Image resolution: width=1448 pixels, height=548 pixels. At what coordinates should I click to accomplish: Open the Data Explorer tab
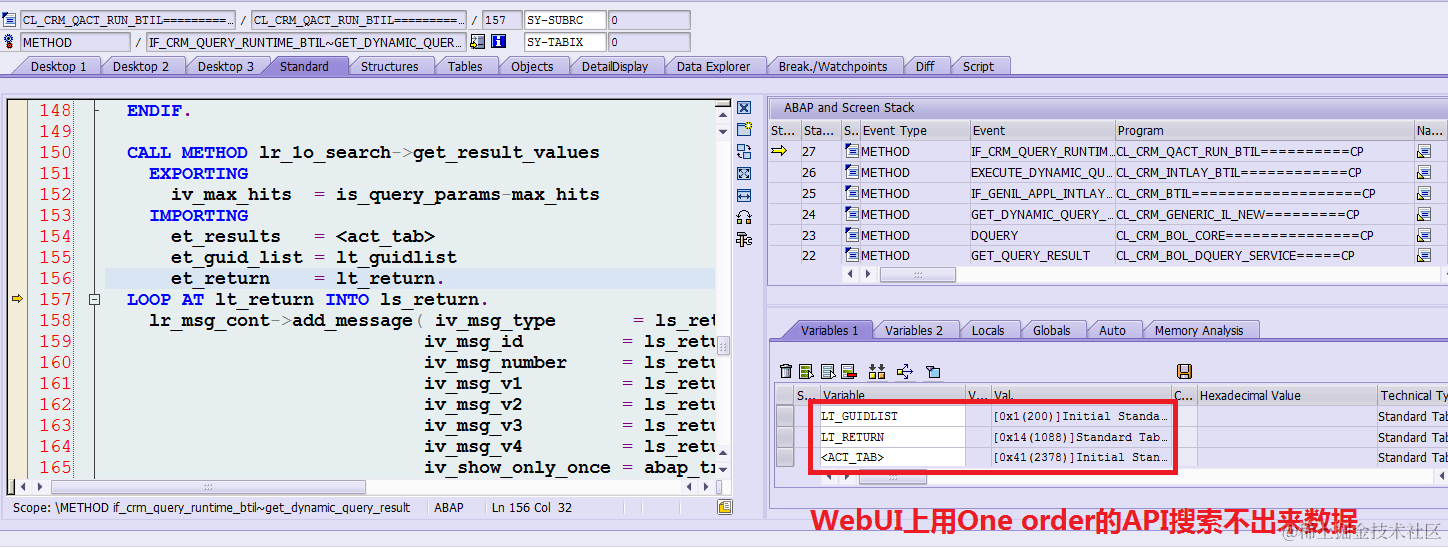coord(713,66)
